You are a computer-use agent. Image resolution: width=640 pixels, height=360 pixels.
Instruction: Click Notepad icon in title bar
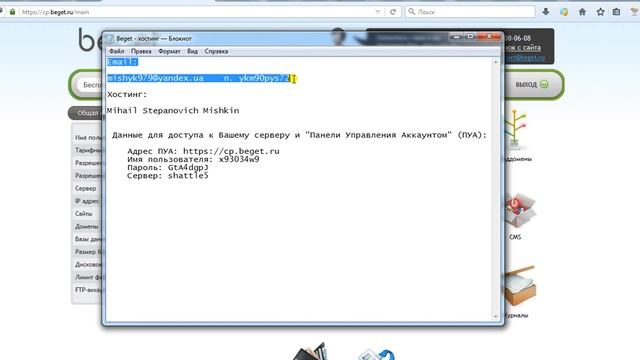(110, 38)
